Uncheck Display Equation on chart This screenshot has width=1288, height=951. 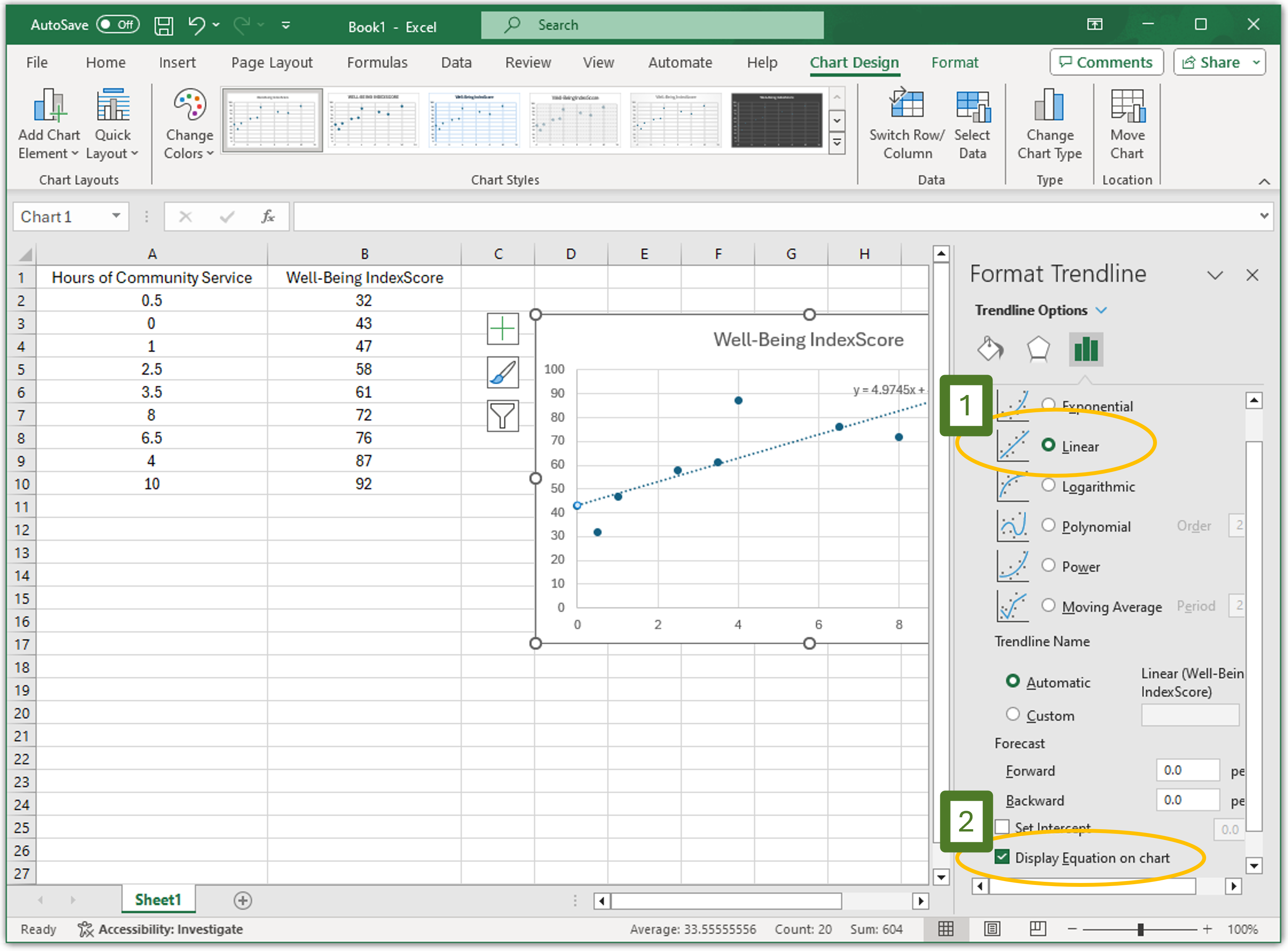(1002, 857)
